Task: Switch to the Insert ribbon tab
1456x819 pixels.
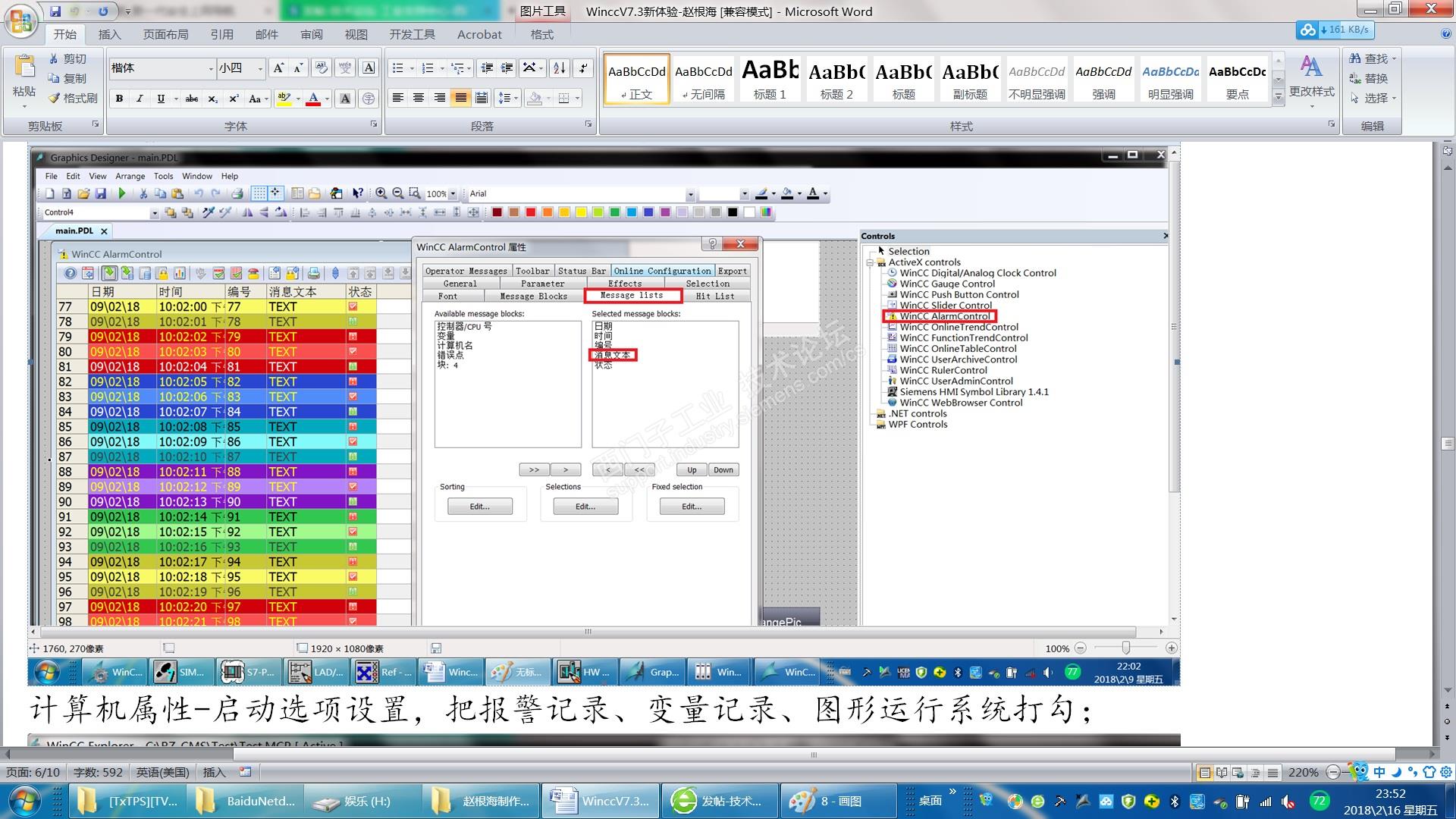Action: 109,34
